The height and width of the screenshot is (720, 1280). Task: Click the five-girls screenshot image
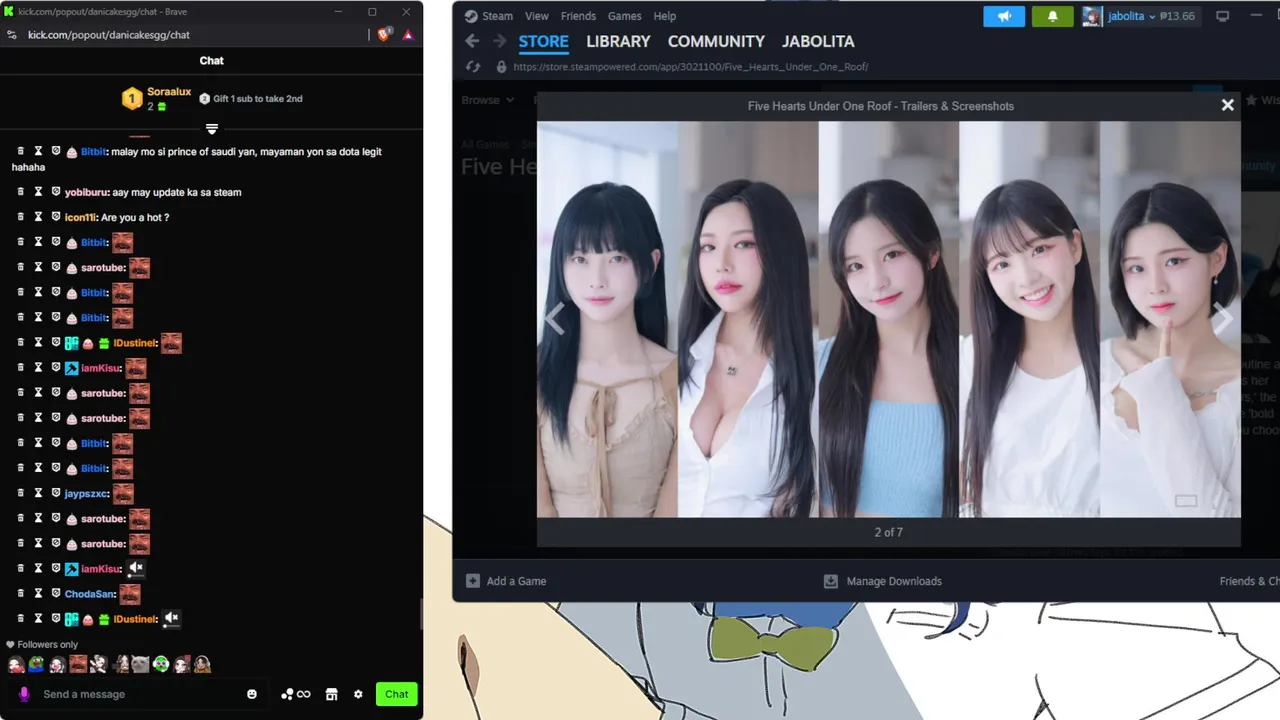pos(888,319)
